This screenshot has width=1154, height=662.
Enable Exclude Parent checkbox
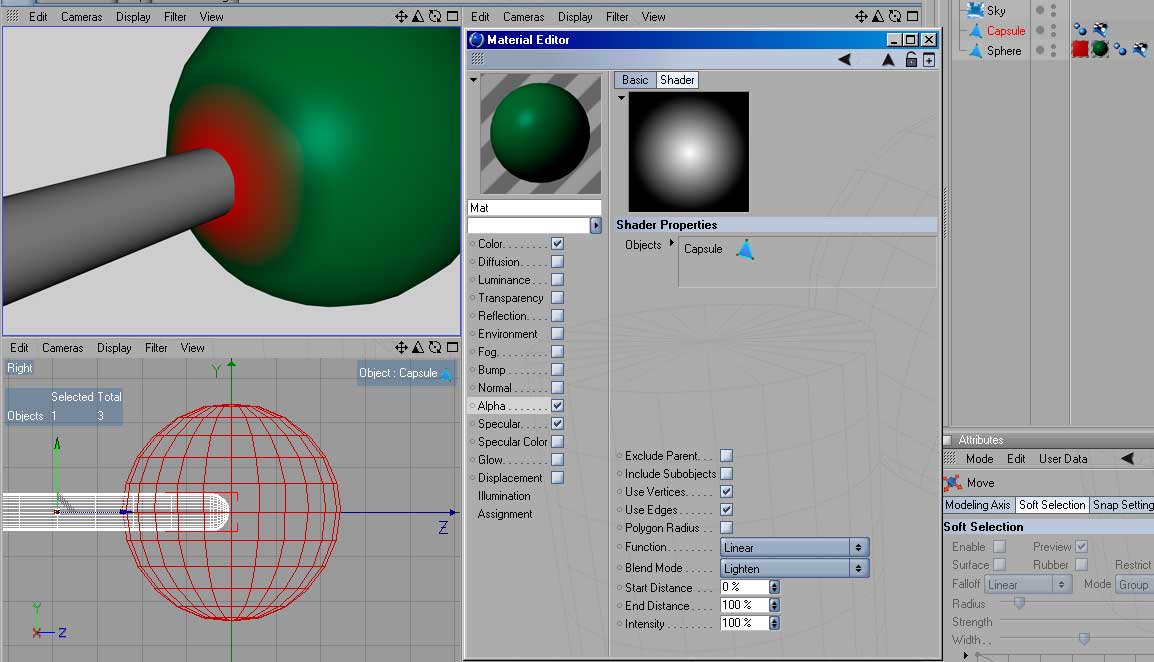[726, 455]
